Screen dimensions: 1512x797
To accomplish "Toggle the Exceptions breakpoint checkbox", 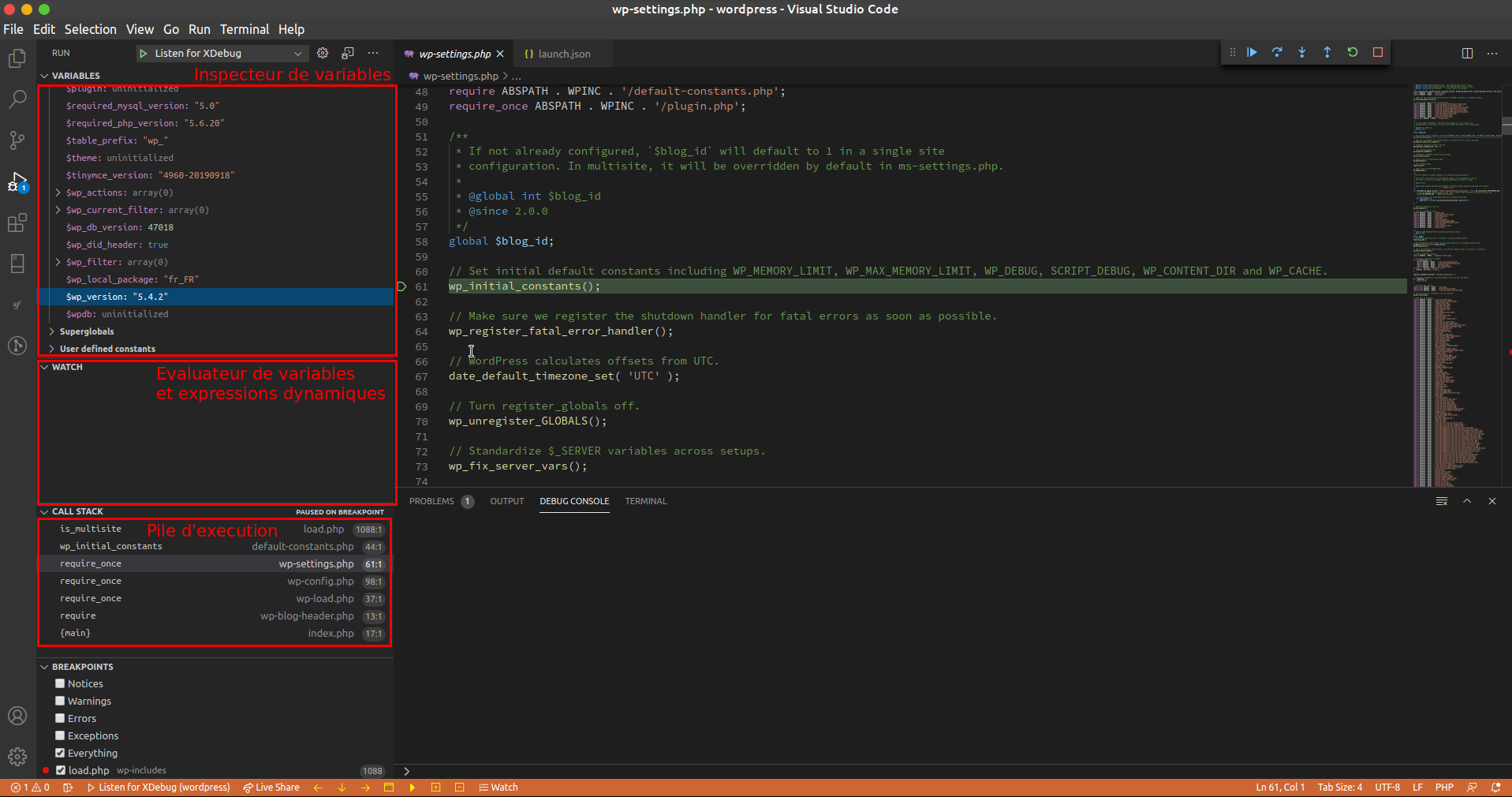I will (x=60, y=735).
